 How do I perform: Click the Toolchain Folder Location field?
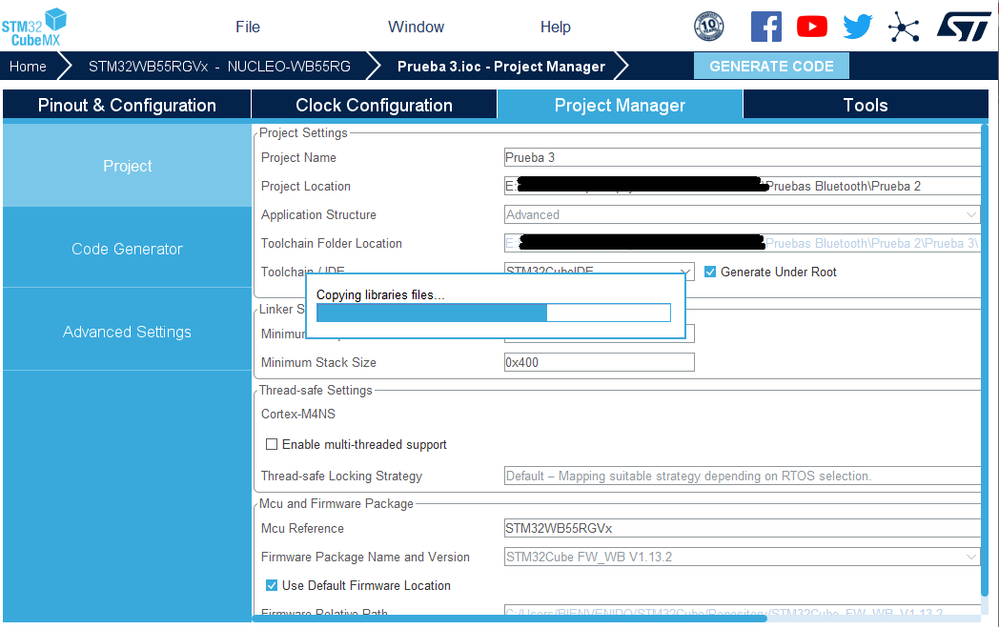(x=742, y=243)
